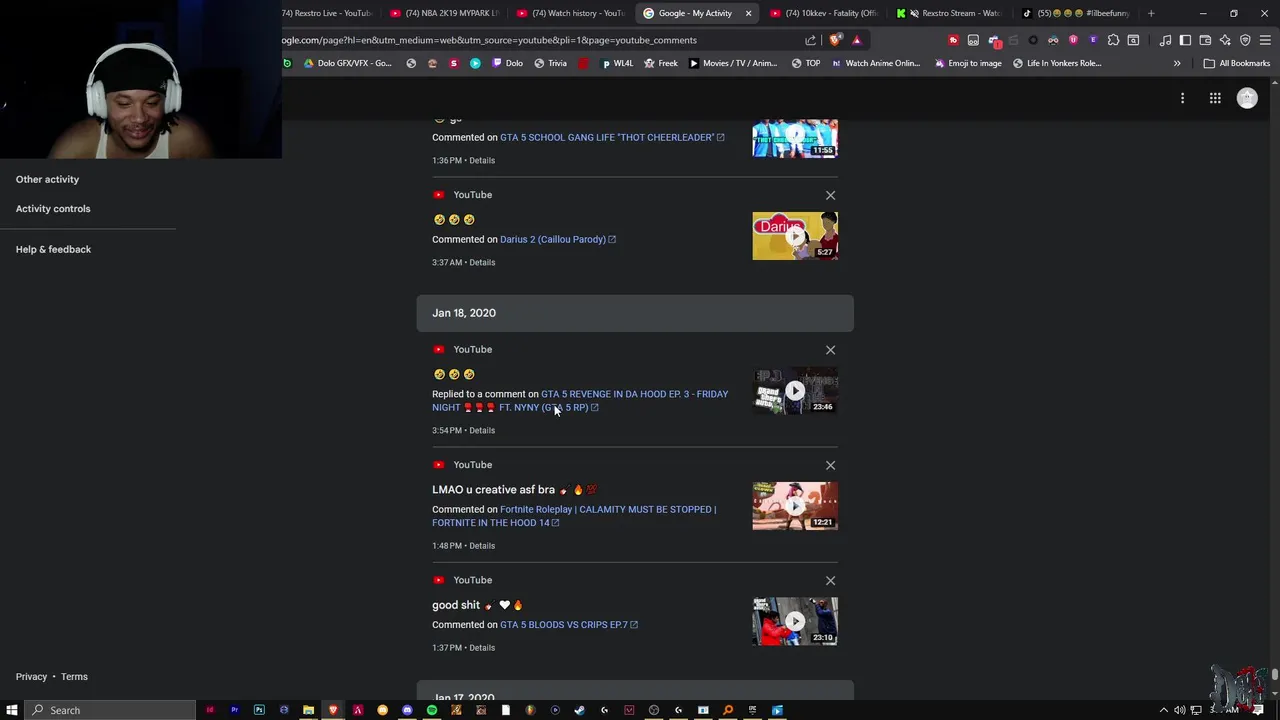This screenshot has height=720, width=1280.
Task: Toggle the browser sidebar panel icon
Action: coord(1185,40)
